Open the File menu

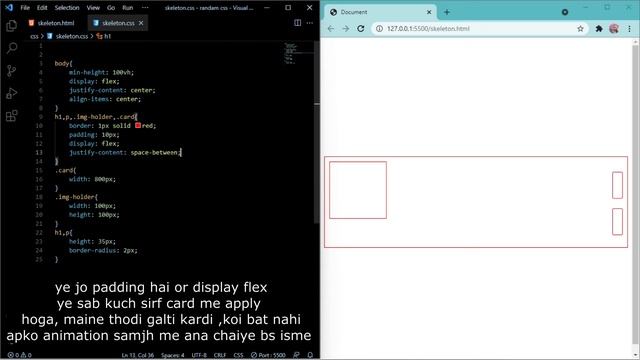tap(25, 7)
